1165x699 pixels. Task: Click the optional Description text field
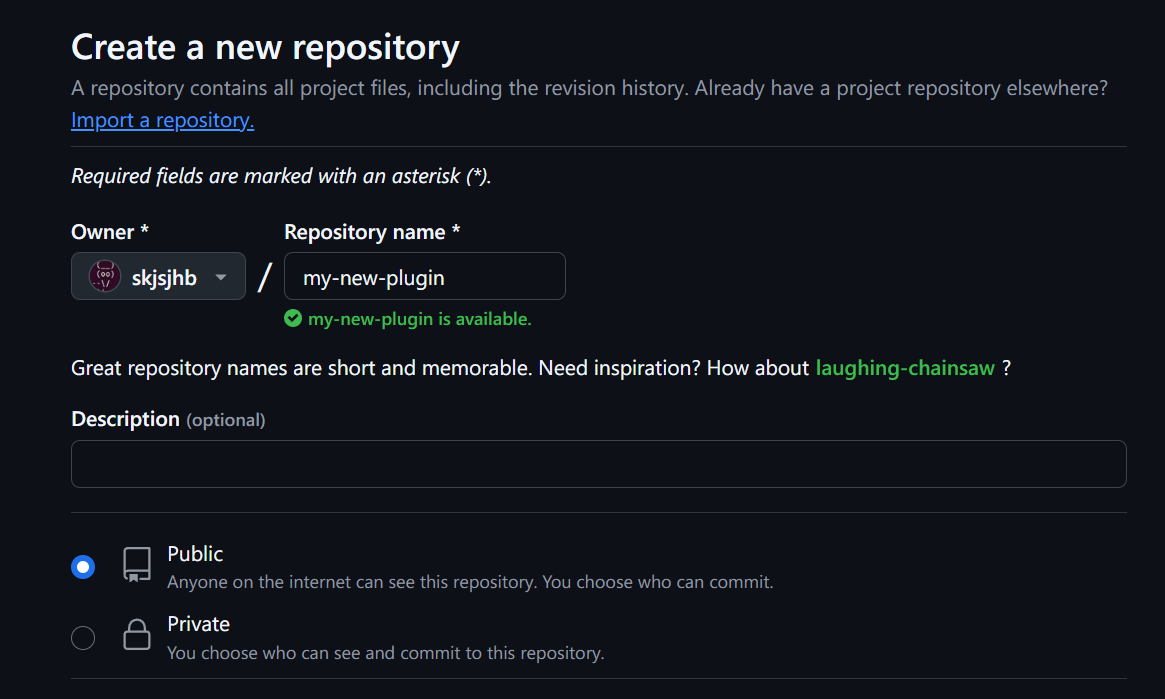coord(598,463)
